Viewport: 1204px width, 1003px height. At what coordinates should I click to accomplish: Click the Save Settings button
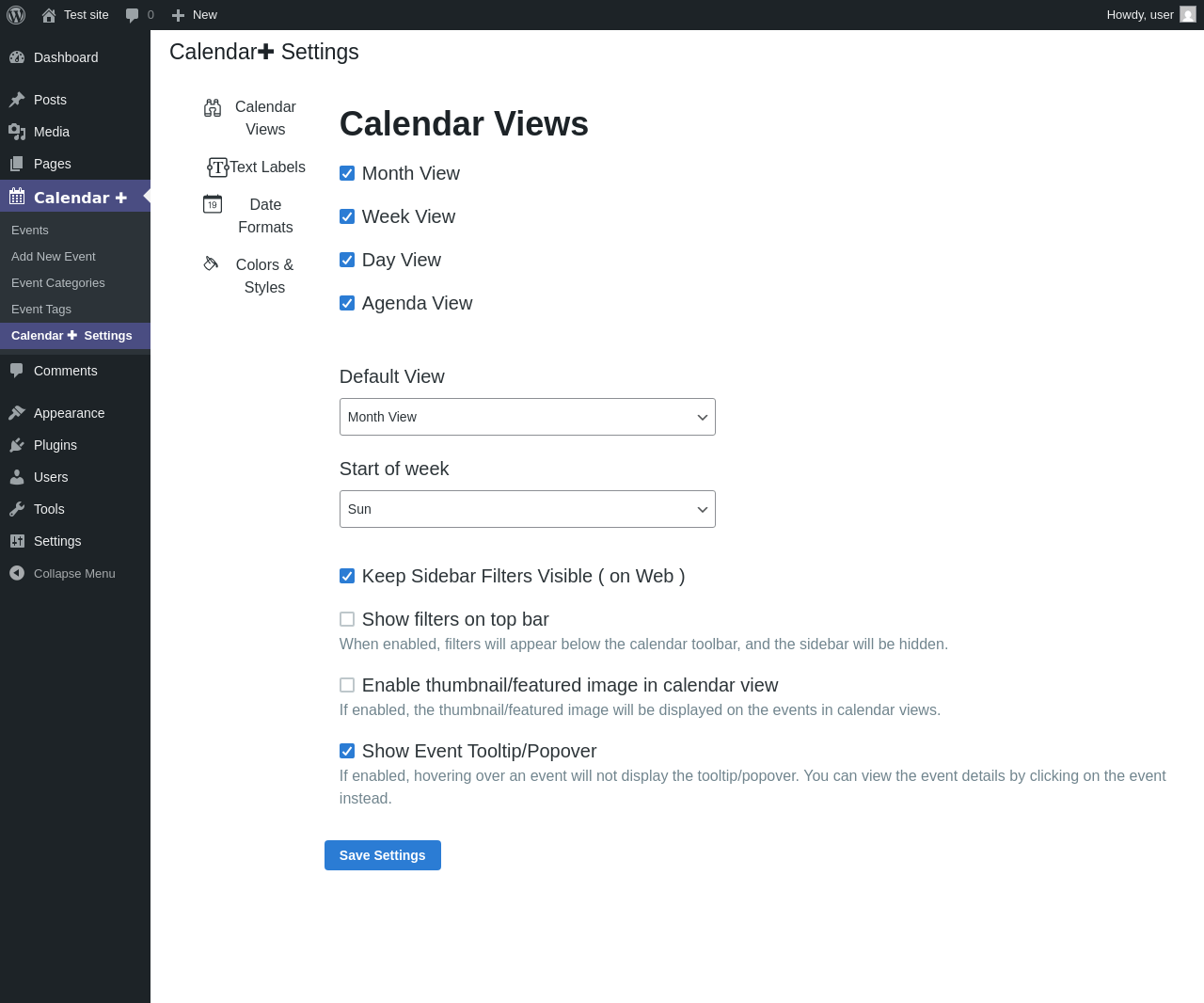[383, 855]
